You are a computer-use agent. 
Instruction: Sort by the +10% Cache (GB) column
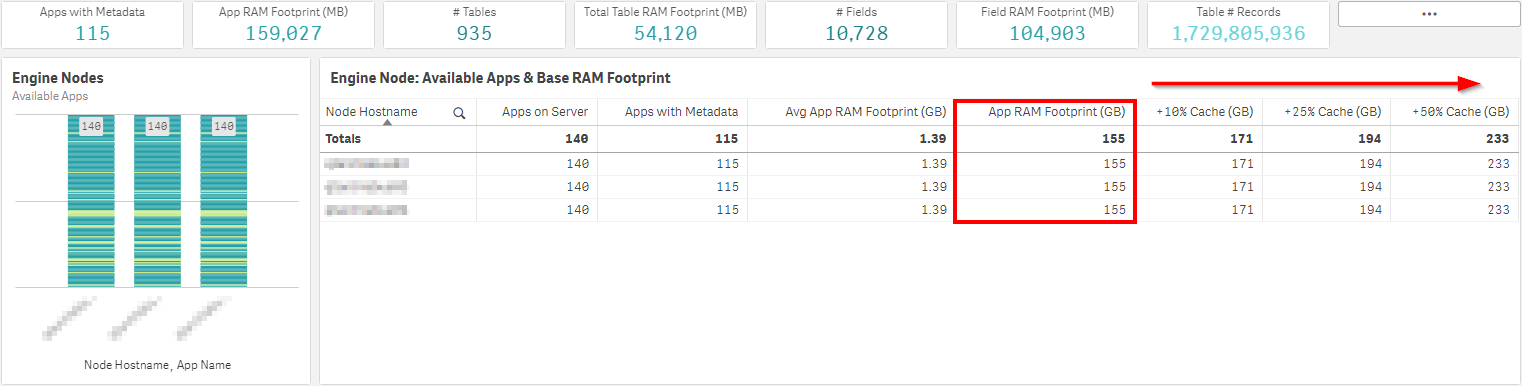pyautogui.click(x=1205, y=112)
